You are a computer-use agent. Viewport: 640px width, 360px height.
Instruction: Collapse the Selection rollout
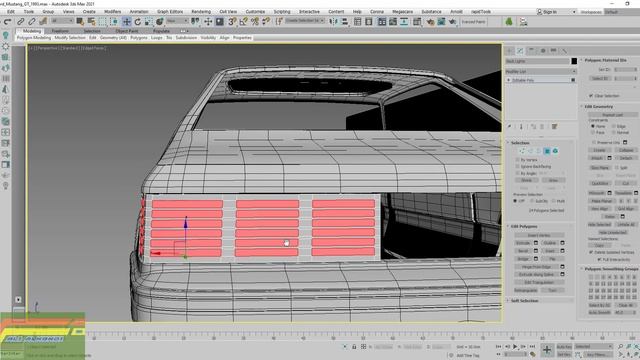[x=520, y=143]
